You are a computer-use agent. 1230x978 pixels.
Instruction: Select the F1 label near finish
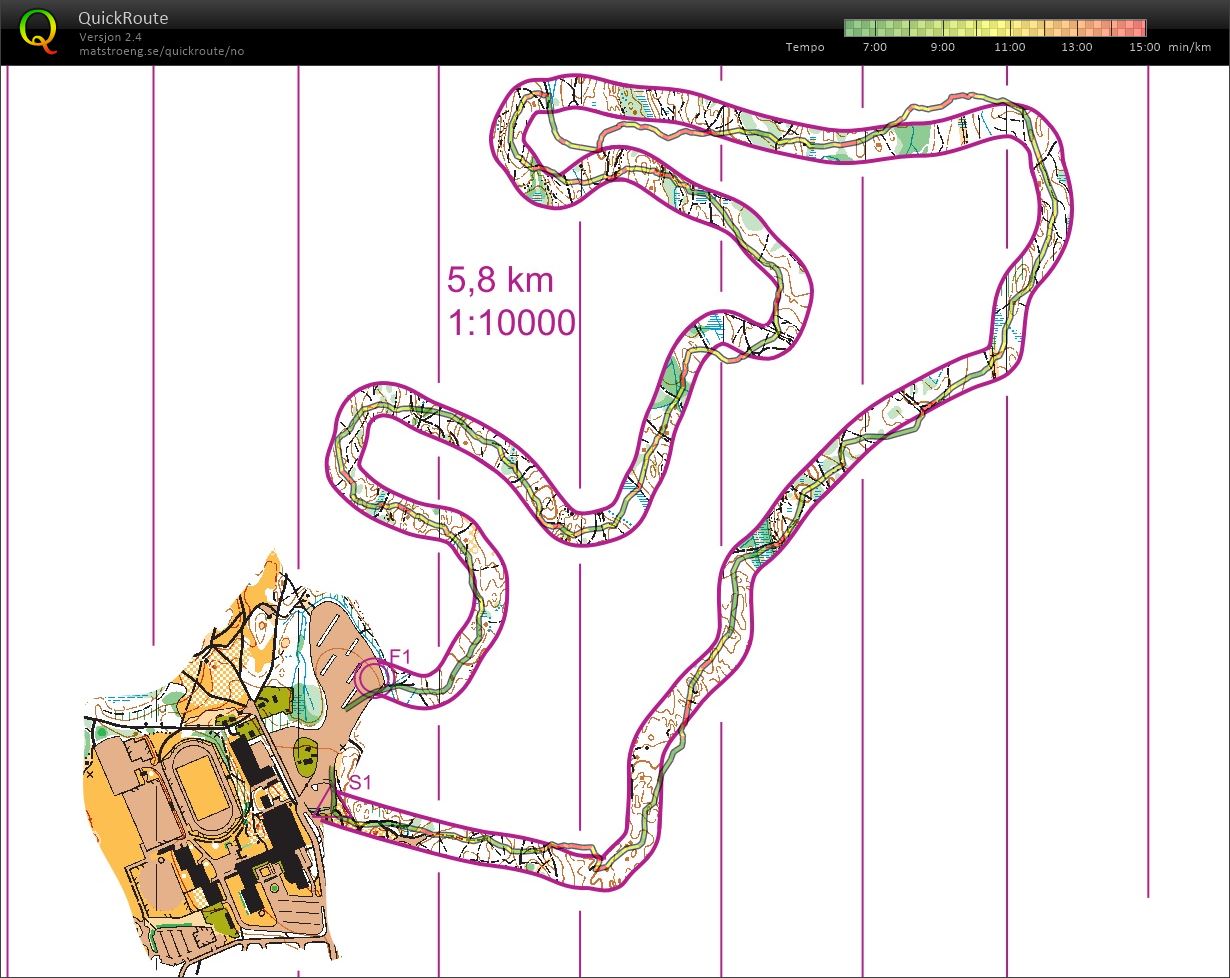[x=400, y=656]
